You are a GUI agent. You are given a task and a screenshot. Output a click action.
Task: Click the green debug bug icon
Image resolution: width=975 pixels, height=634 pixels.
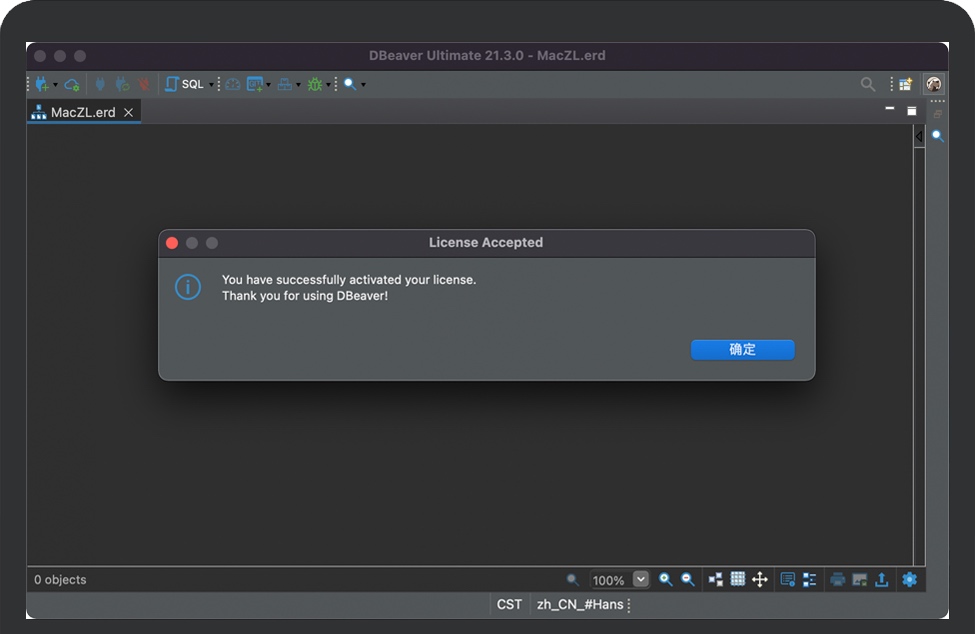(315, 84)
